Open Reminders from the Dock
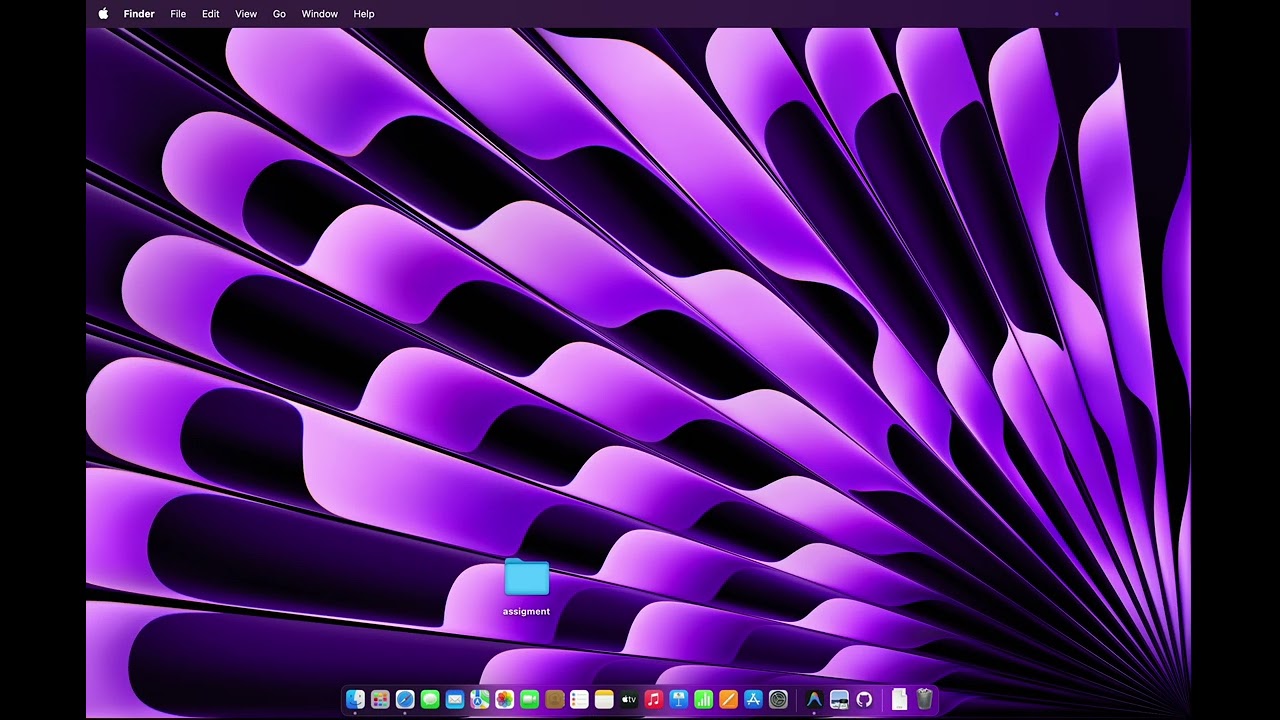1280x720 pixels. pyautogui.click(x=579, y=699)
